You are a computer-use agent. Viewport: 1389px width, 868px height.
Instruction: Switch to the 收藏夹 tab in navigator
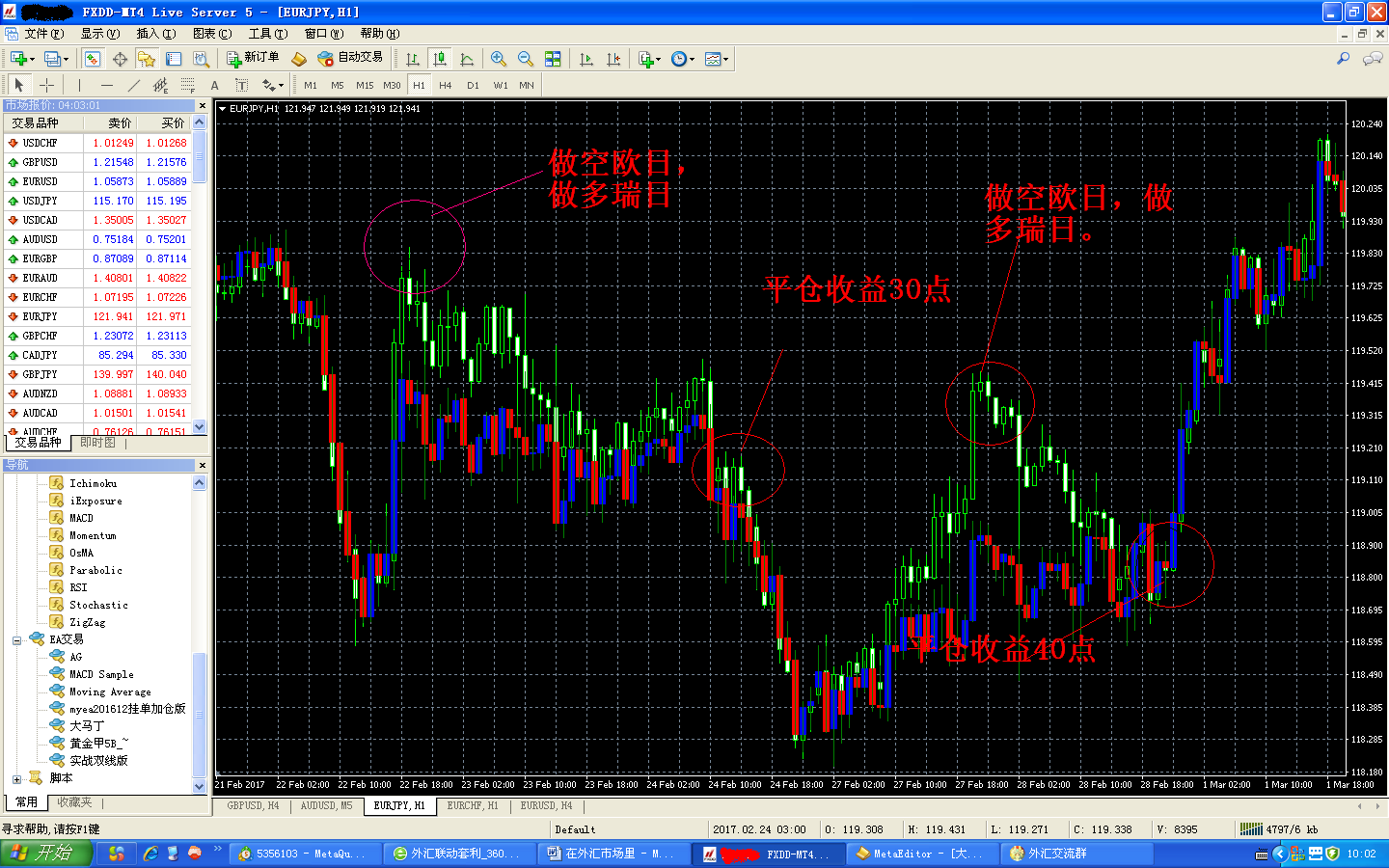[x=74, y=802]
